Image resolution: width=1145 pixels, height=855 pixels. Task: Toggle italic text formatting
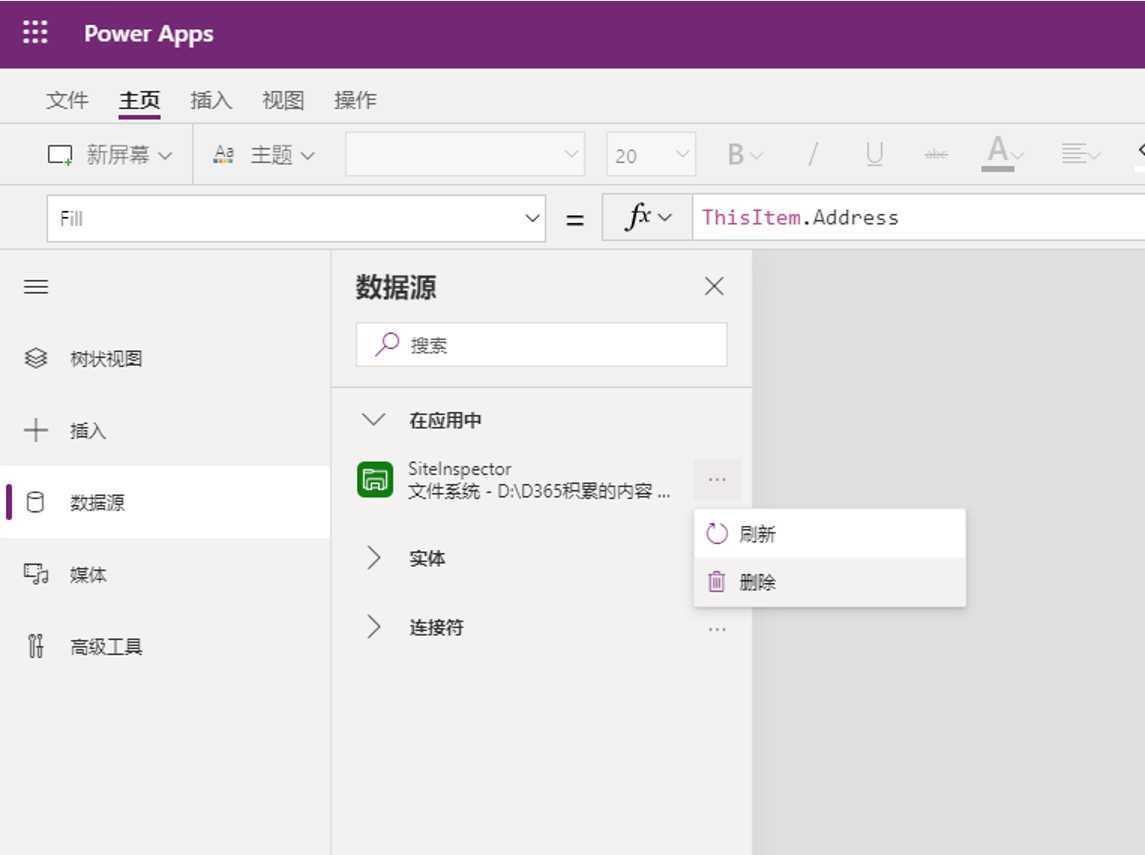[x=813, y=155]
